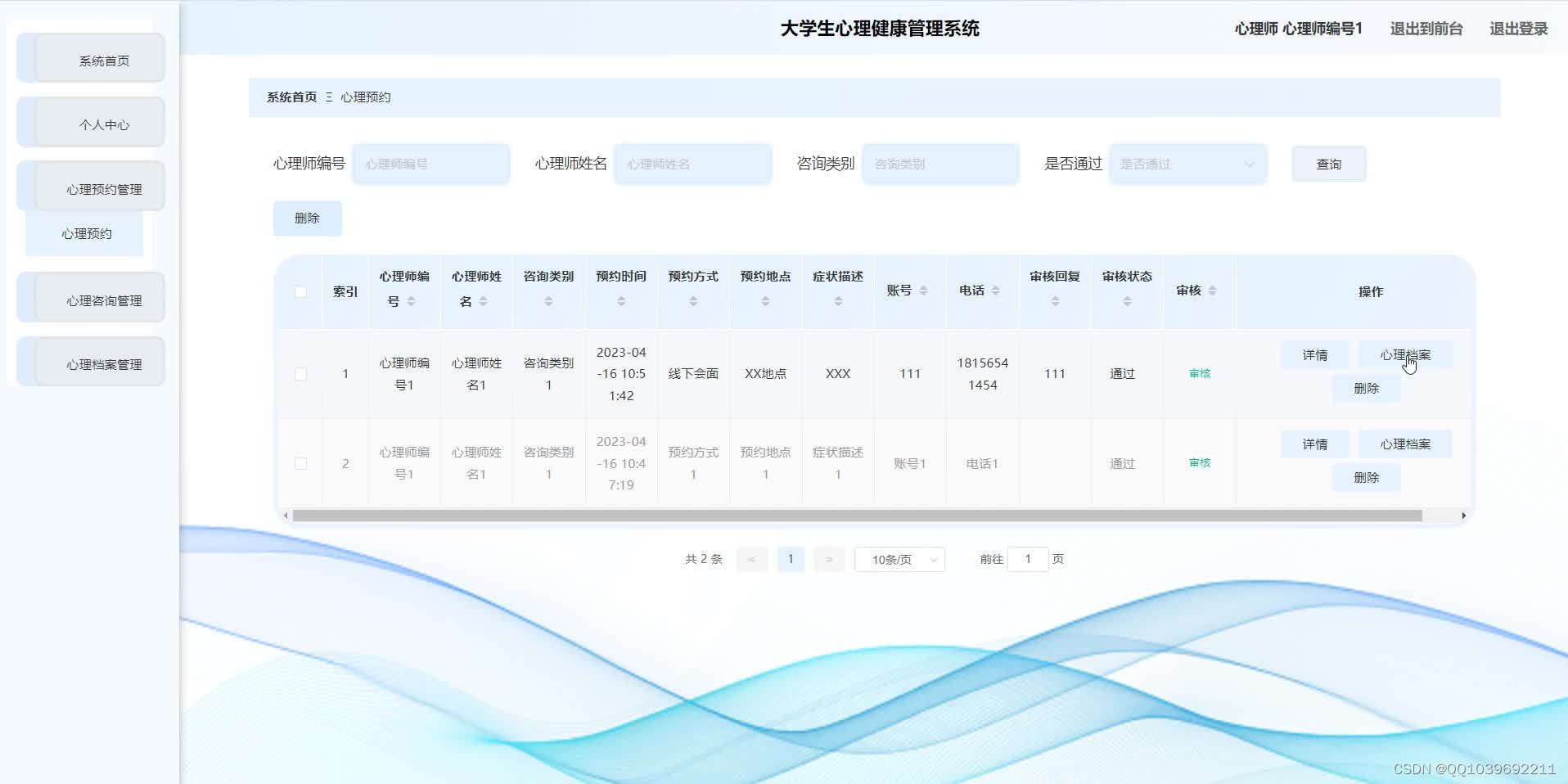Open 心理档案 for row 1
Image resolution: width=1568 pixels, height=784 pixels.
point(1405,355)
